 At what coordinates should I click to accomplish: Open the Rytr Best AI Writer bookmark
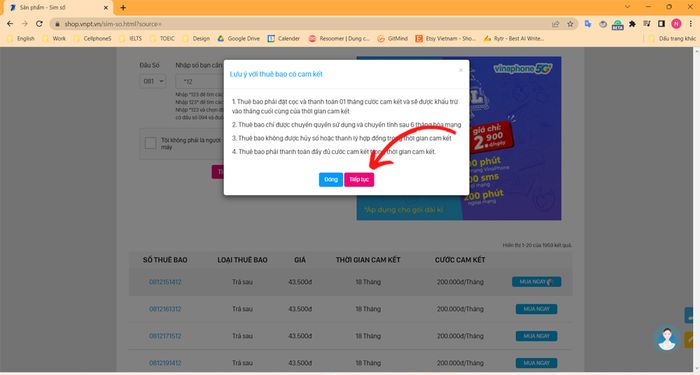[x=514, y=39]
